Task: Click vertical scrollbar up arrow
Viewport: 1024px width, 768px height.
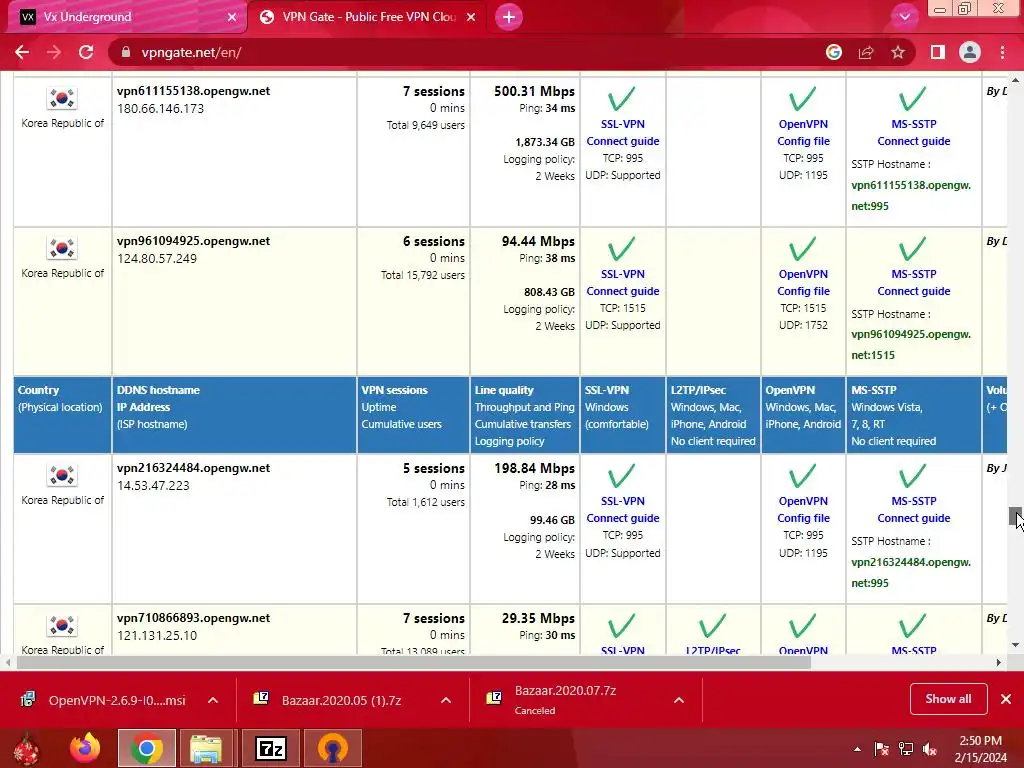Action: 1016,79
